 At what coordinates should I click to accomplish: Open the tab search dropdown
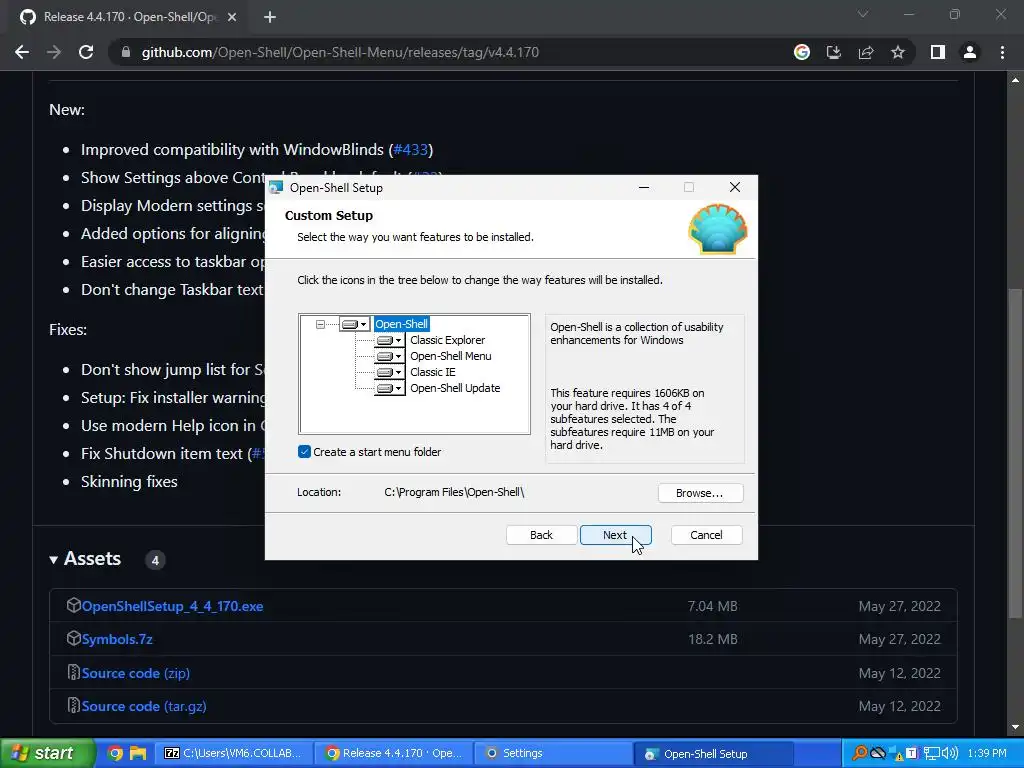tap(863, 14)
